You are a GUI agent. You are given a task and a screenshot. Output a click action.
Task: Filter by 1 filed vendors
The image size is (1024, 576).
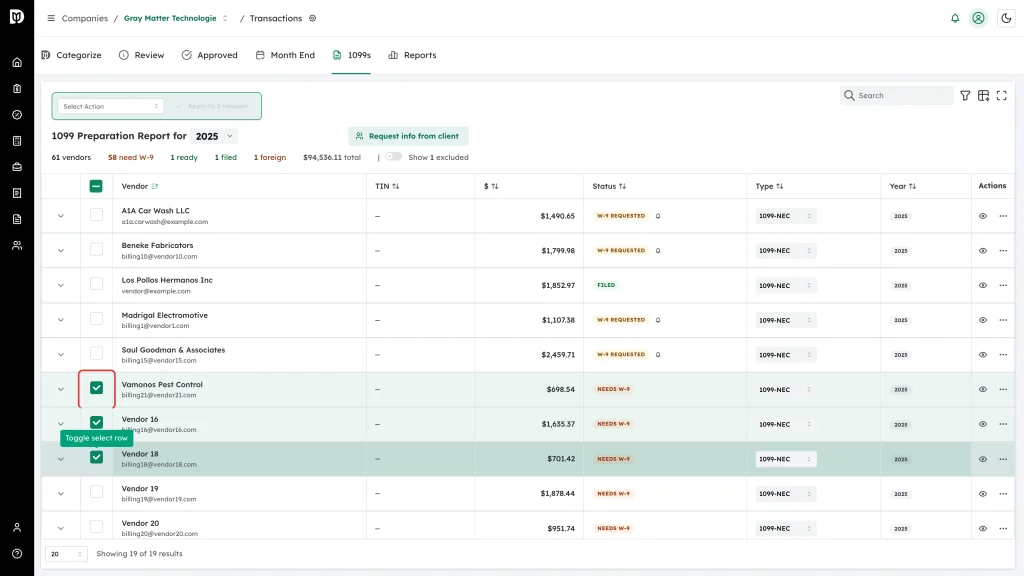click(226, 157)
